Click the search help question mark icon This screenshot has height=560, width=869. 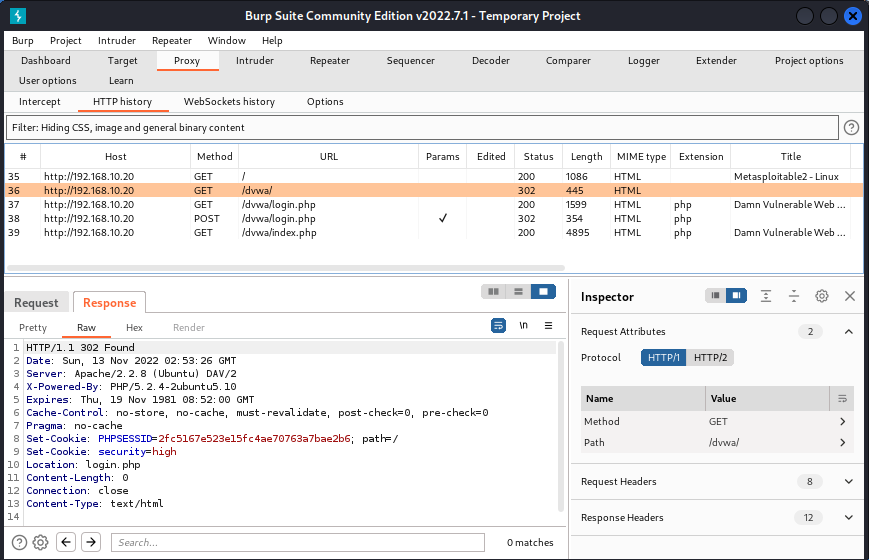(19, 542)
